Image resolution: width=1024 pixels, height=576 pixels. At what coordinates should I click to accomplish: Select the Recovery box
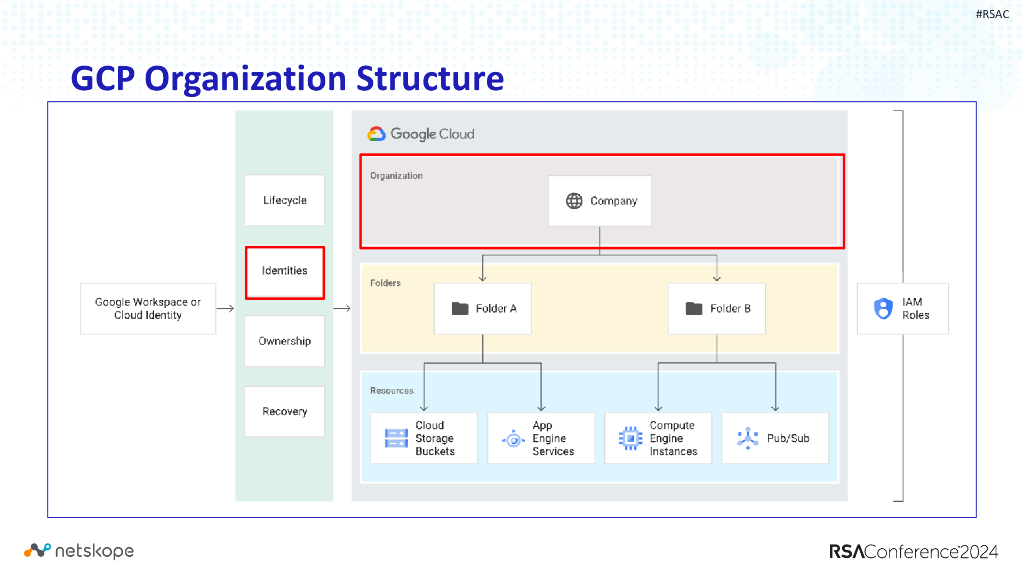pos(284,410)
